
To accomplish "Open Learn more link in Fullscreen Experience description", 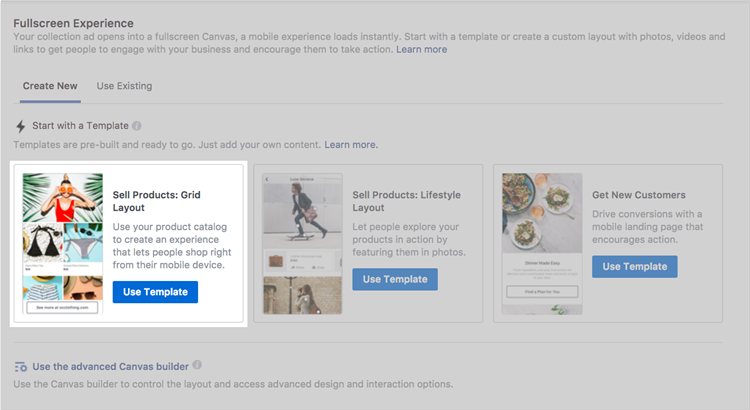I will click(421, 49).
